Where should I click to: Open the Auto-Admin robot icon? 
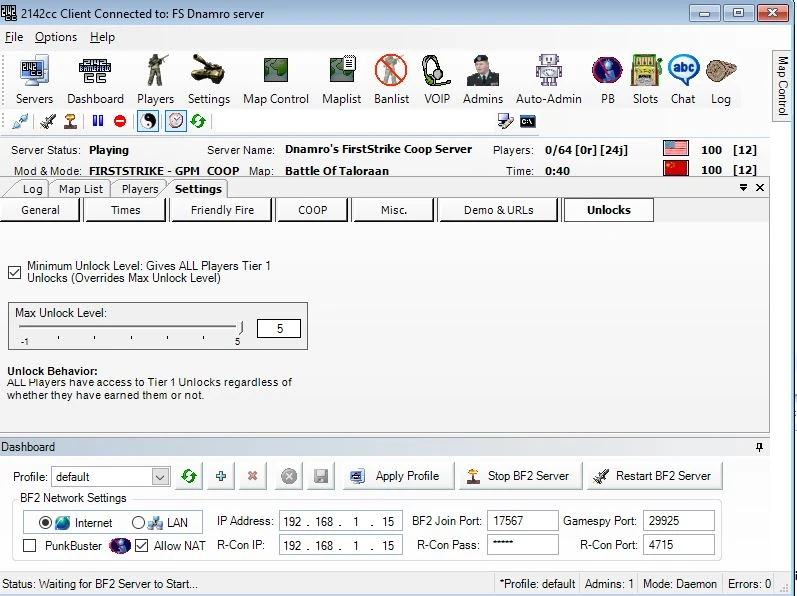tap(548, 80)
